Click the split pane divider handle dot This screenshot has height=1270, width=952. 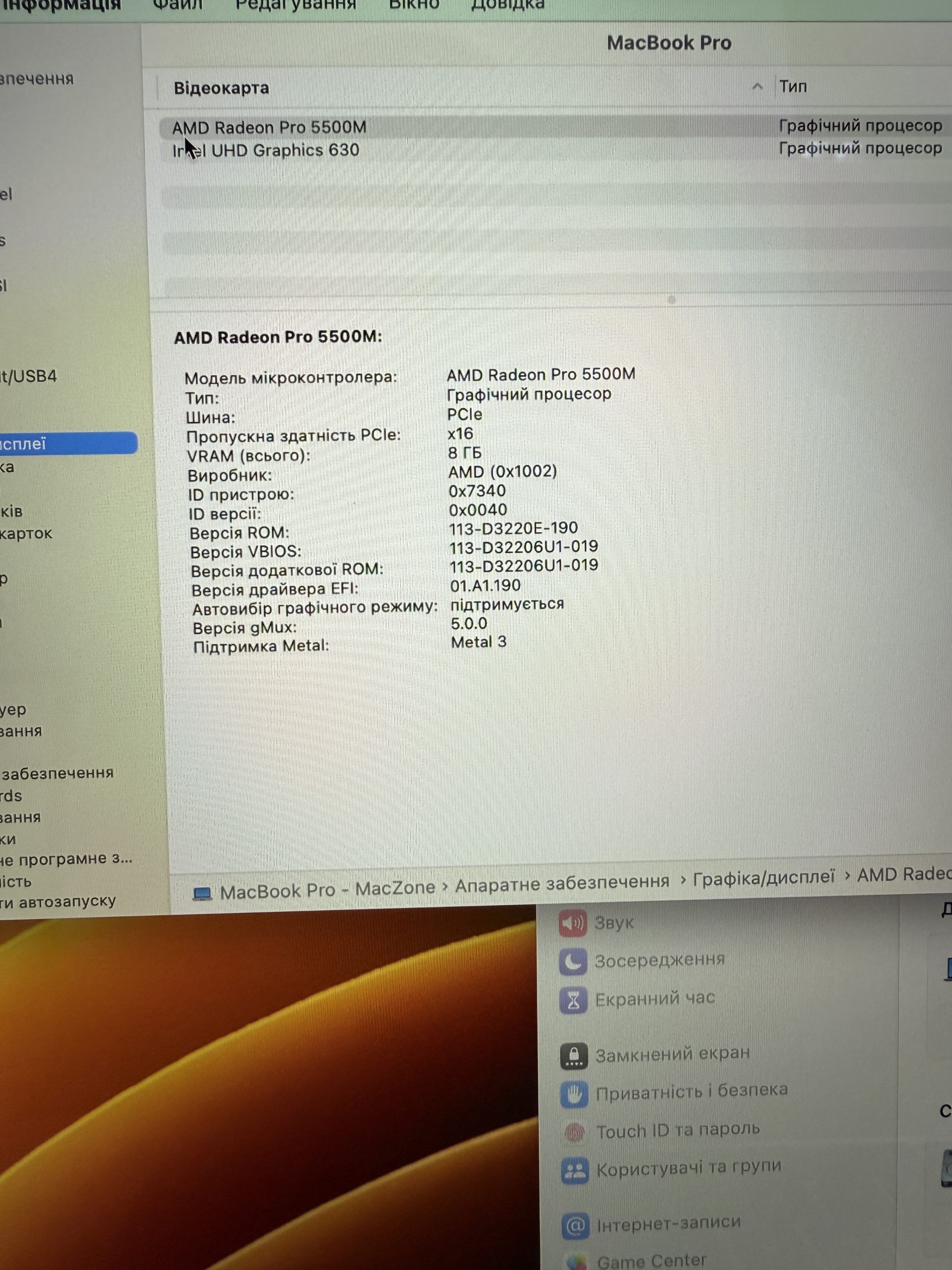(672, 300)
